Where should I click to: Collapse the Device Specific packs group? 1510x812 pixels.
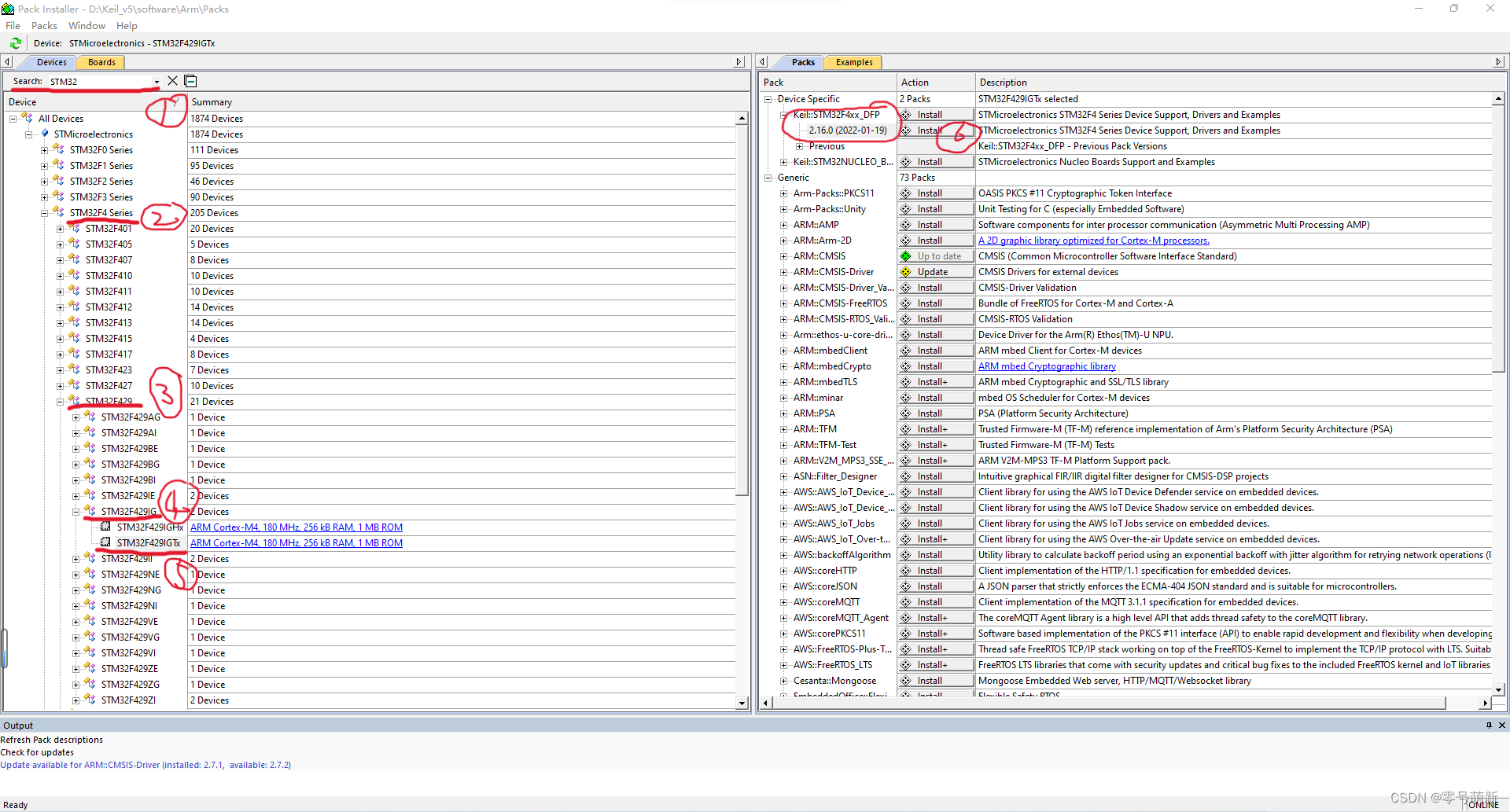click(x=768, y=99)
